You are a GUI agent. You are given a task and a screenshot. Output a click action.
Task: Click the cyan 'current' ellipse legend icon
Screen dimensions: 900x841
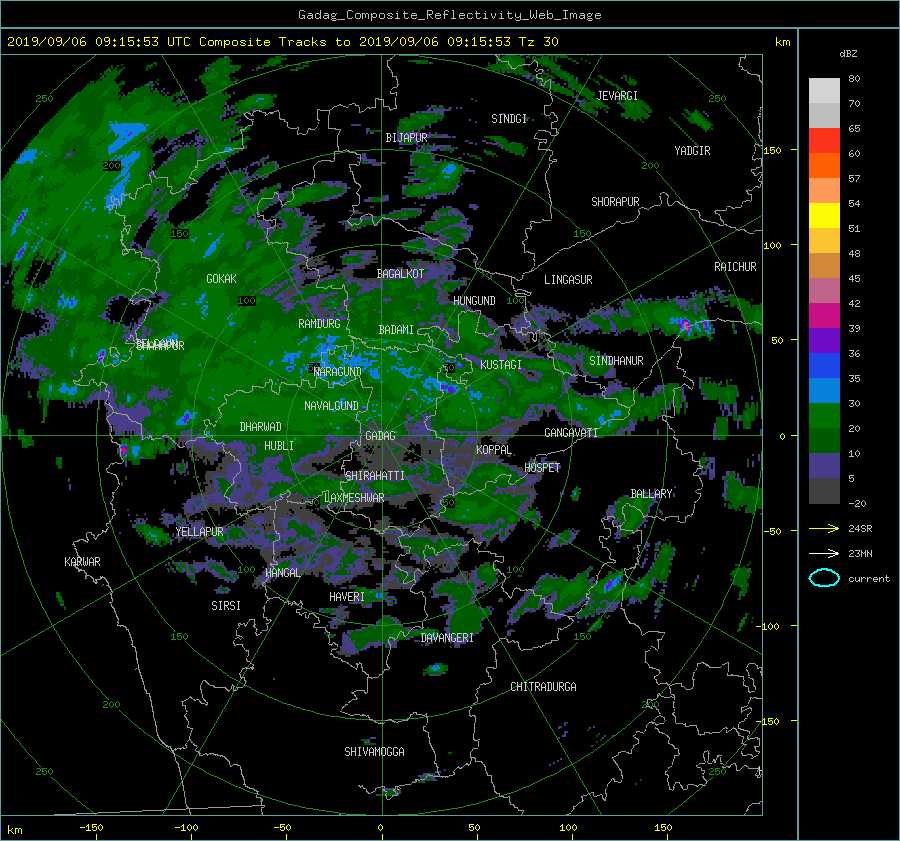824,578
